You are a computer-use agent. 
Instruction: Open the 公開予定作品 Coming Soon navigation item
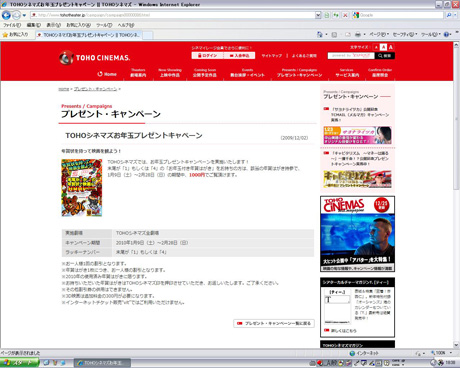(205, 73)
